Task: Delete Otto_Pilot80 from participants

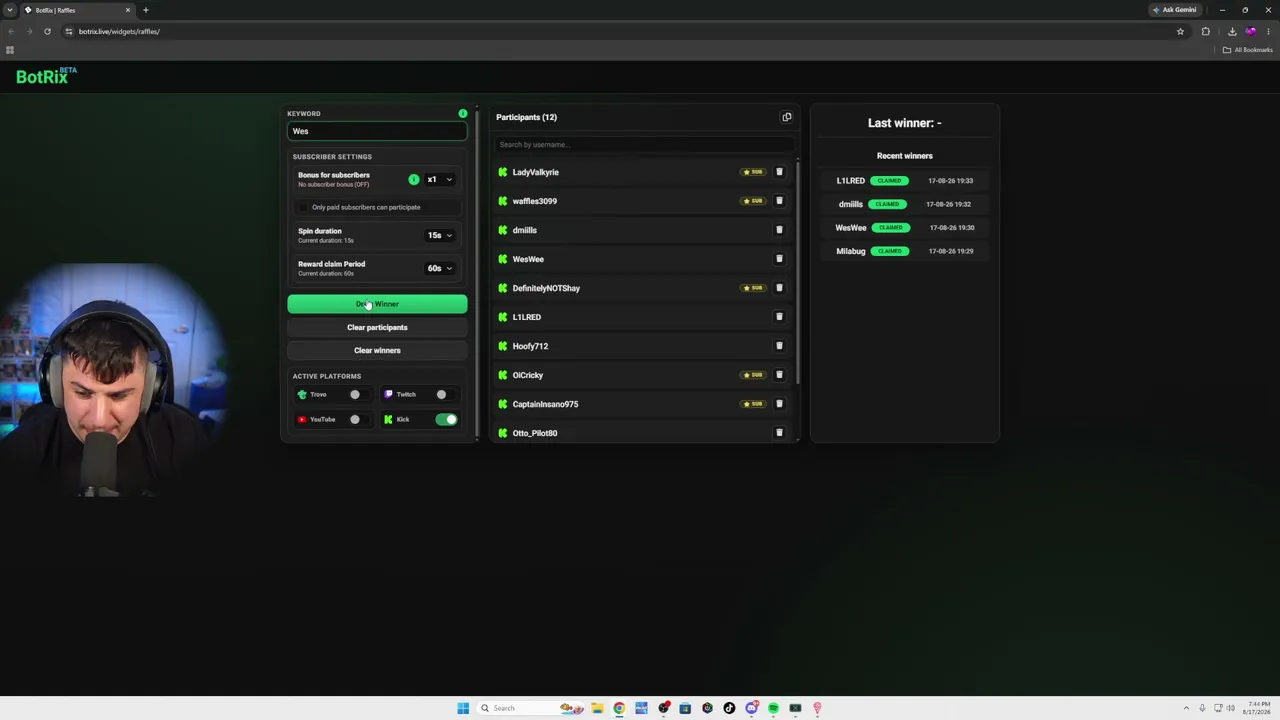Action: click(x=779, y=433)
